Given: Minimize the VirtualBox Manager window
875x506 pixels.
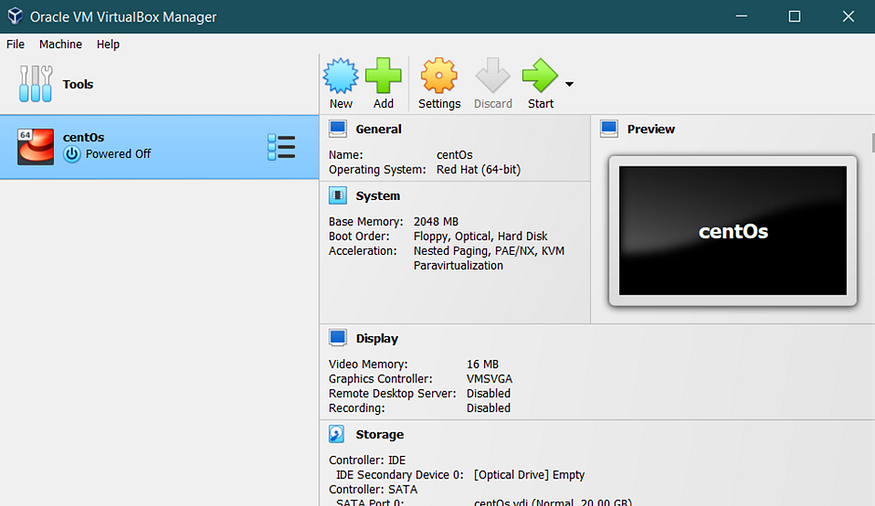Looking at the screenshot, I should point(741,16).
